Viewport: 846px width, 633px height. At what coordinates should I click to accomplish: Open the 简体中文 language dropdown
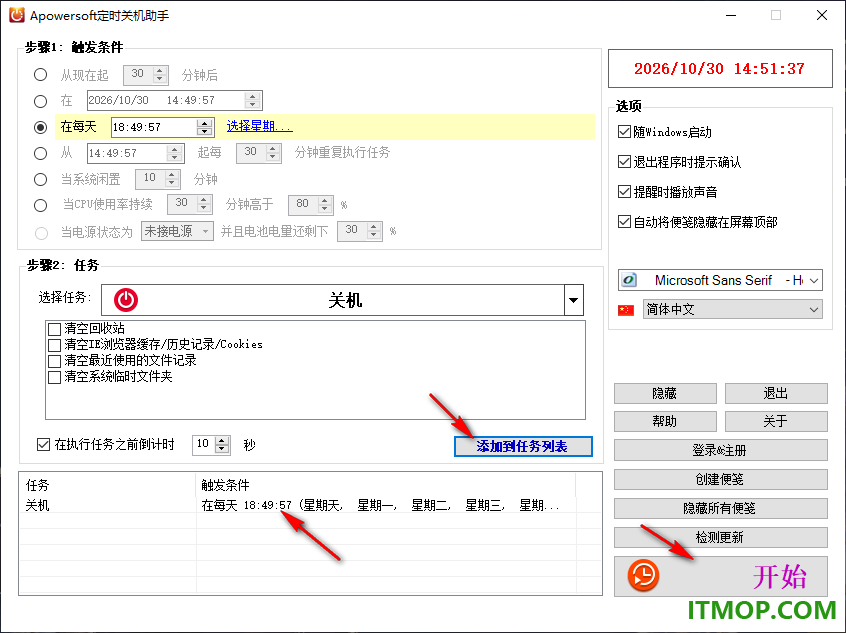[814, 310]
